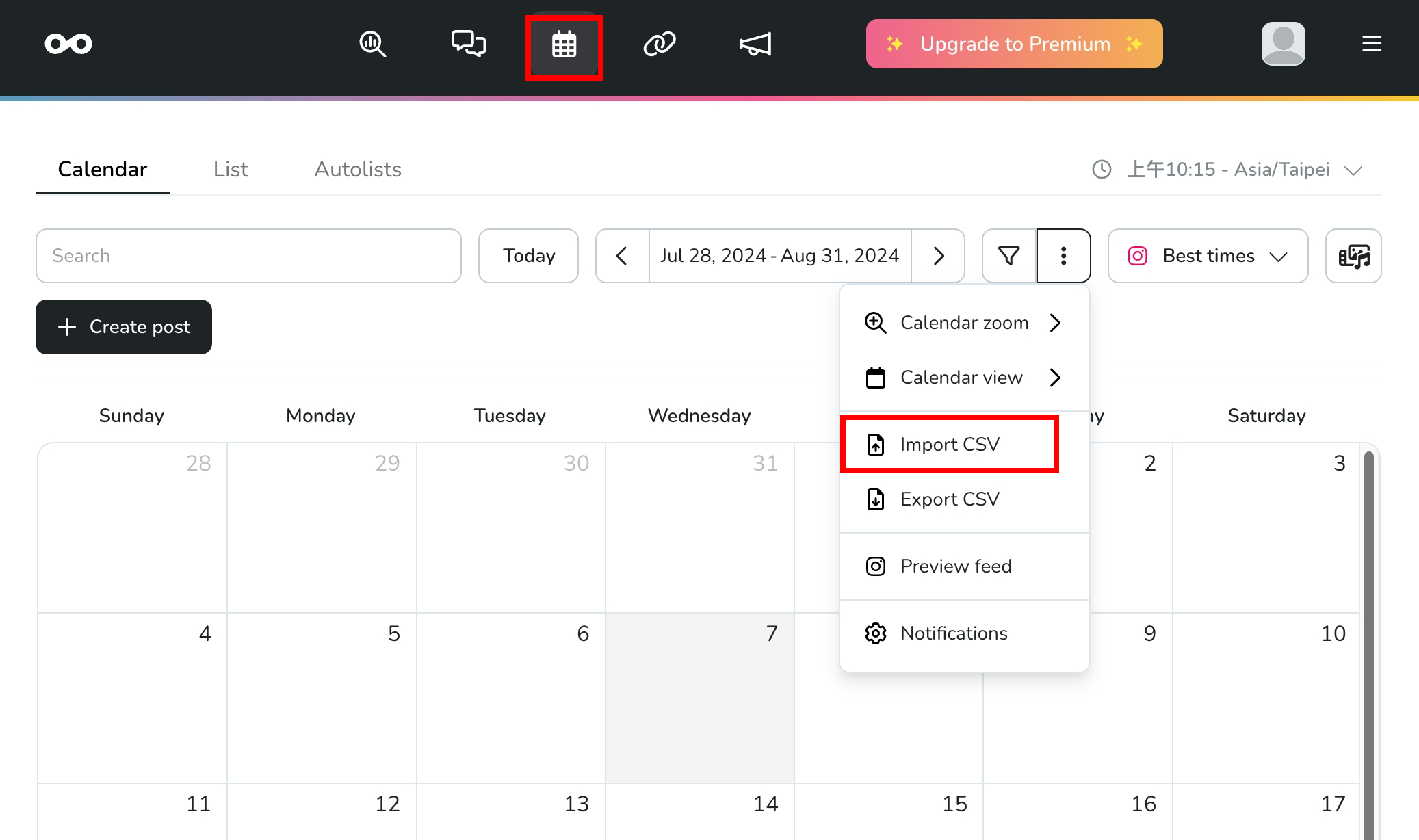Switch to the Autolists tab
This screenshot has width=1419, height=840.
358,170
